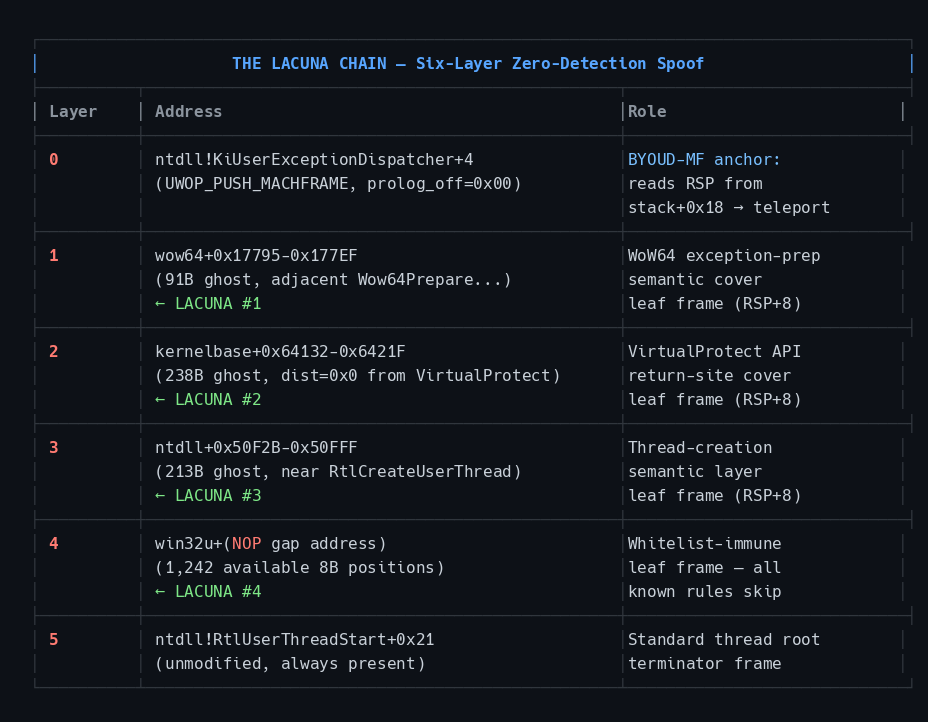The image size is (928, 722).
Task: Click '(91B ghost, adjacent Wow64Prepare...)' text
Action: coord(333,280)
